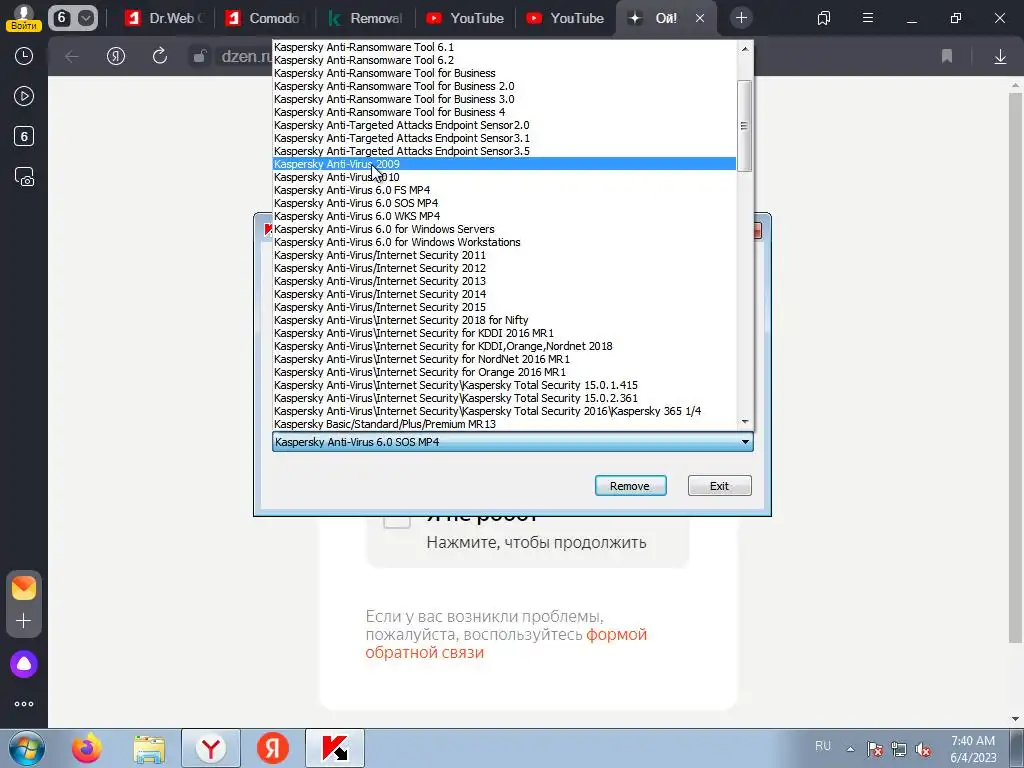The height and width of the screenshot is (768, 1024).
Task: Select Internet Security 2018 for Nifty entry
Action: (504, 320)
